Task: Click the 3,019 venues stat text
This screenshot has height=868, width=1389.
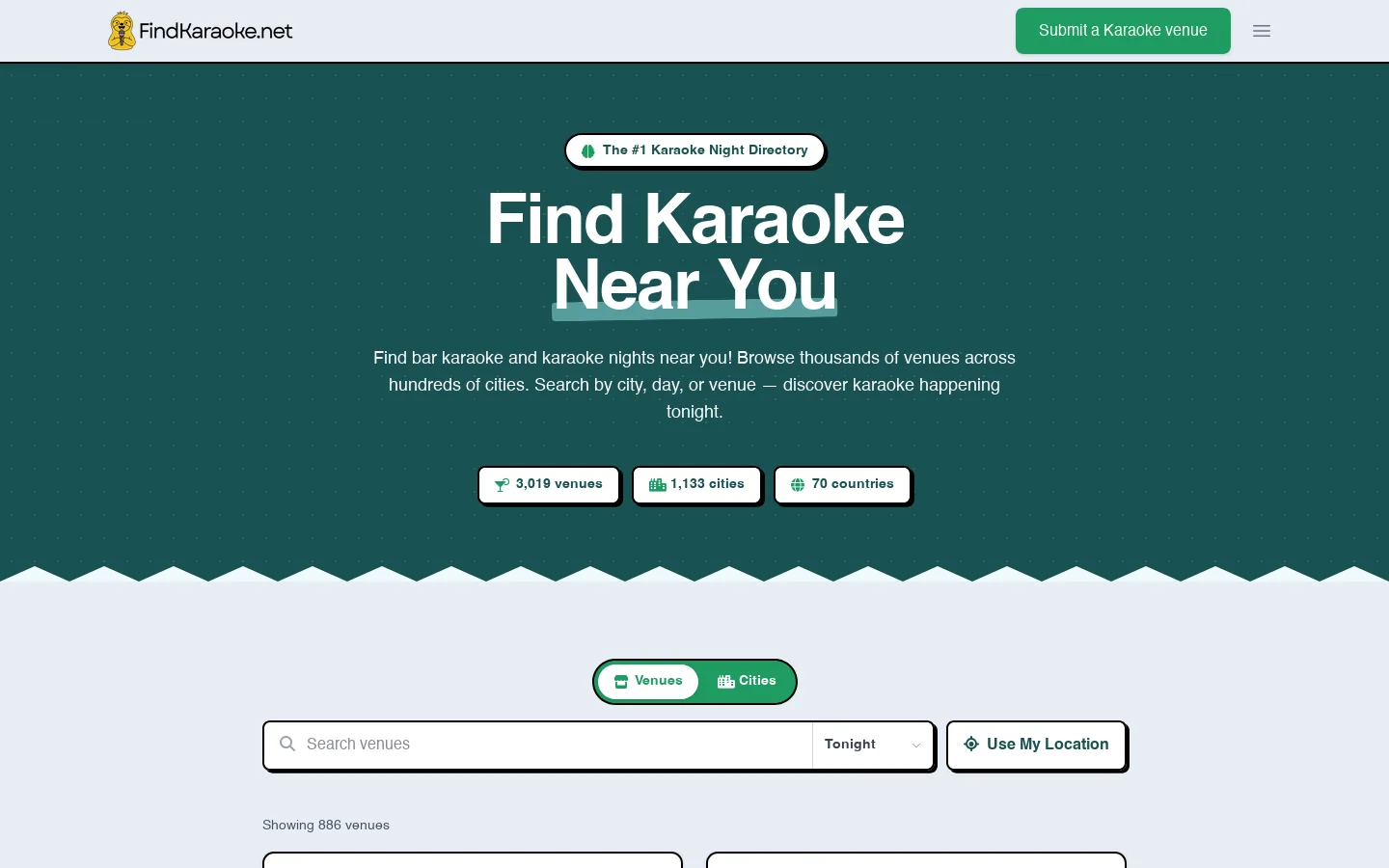Action: coord(559,484)
